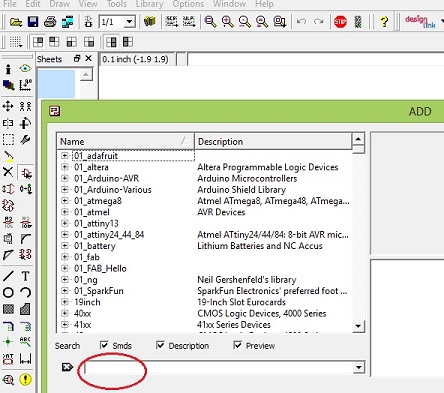The width and height of the screenshot is (444, 393).
Task: Open the Options menu
Action: tap(188, 4)
